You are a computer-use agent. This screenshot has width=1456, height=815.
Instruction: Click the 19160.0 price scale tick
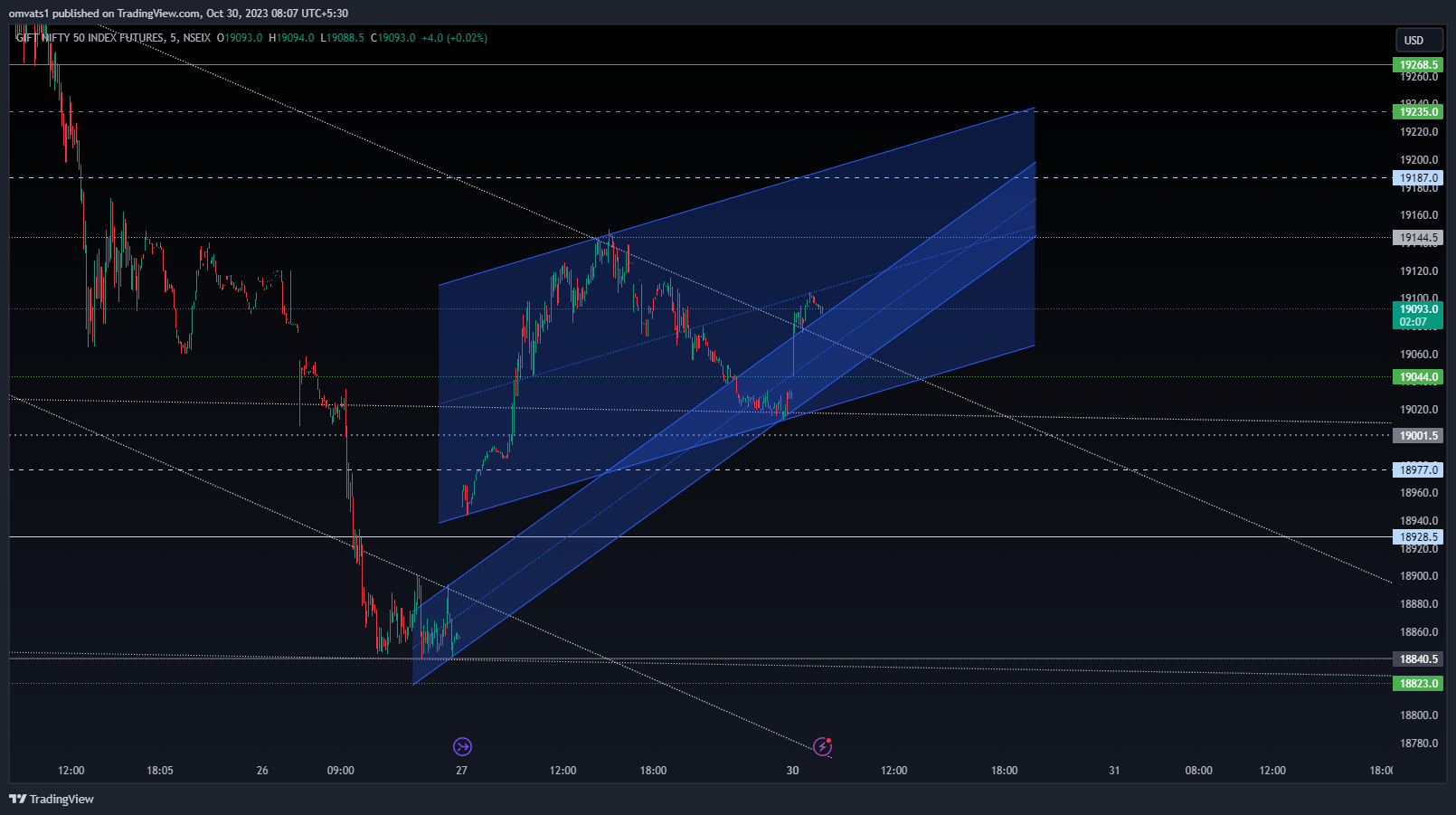point(1419,215)
